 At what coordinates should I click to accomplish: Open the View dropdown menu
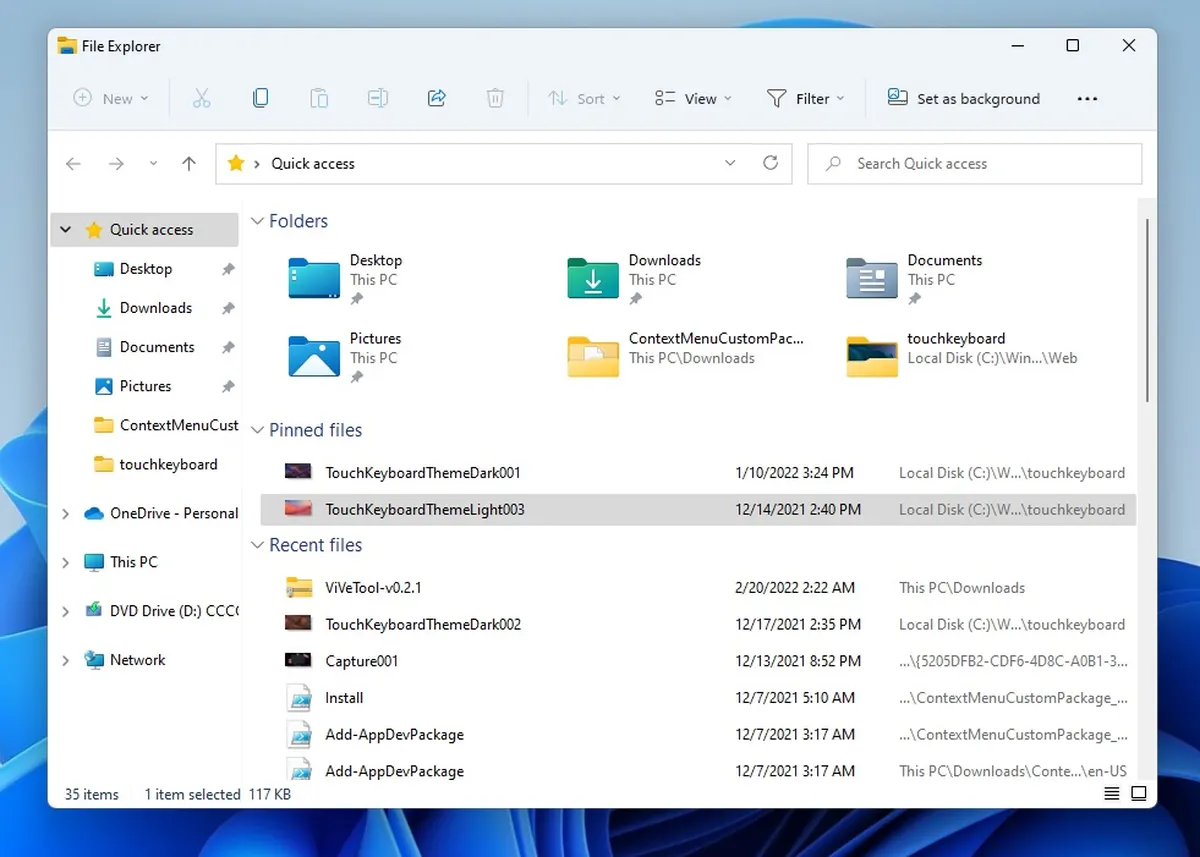click(x=693, y=98)
